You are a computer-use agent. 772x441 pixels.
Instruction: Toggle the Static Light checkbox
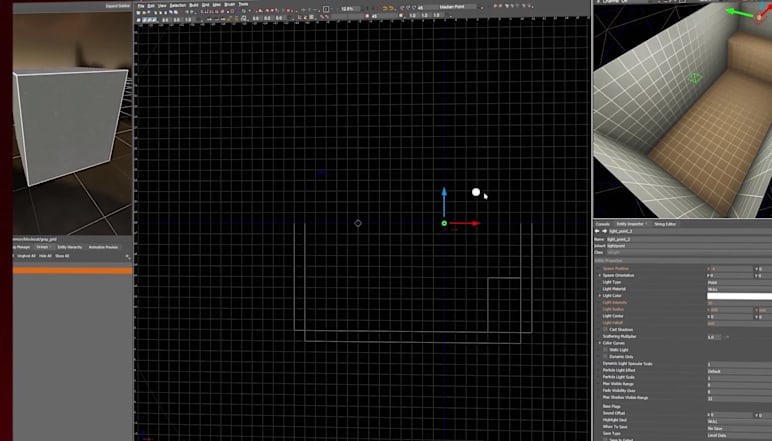[605, 349]
